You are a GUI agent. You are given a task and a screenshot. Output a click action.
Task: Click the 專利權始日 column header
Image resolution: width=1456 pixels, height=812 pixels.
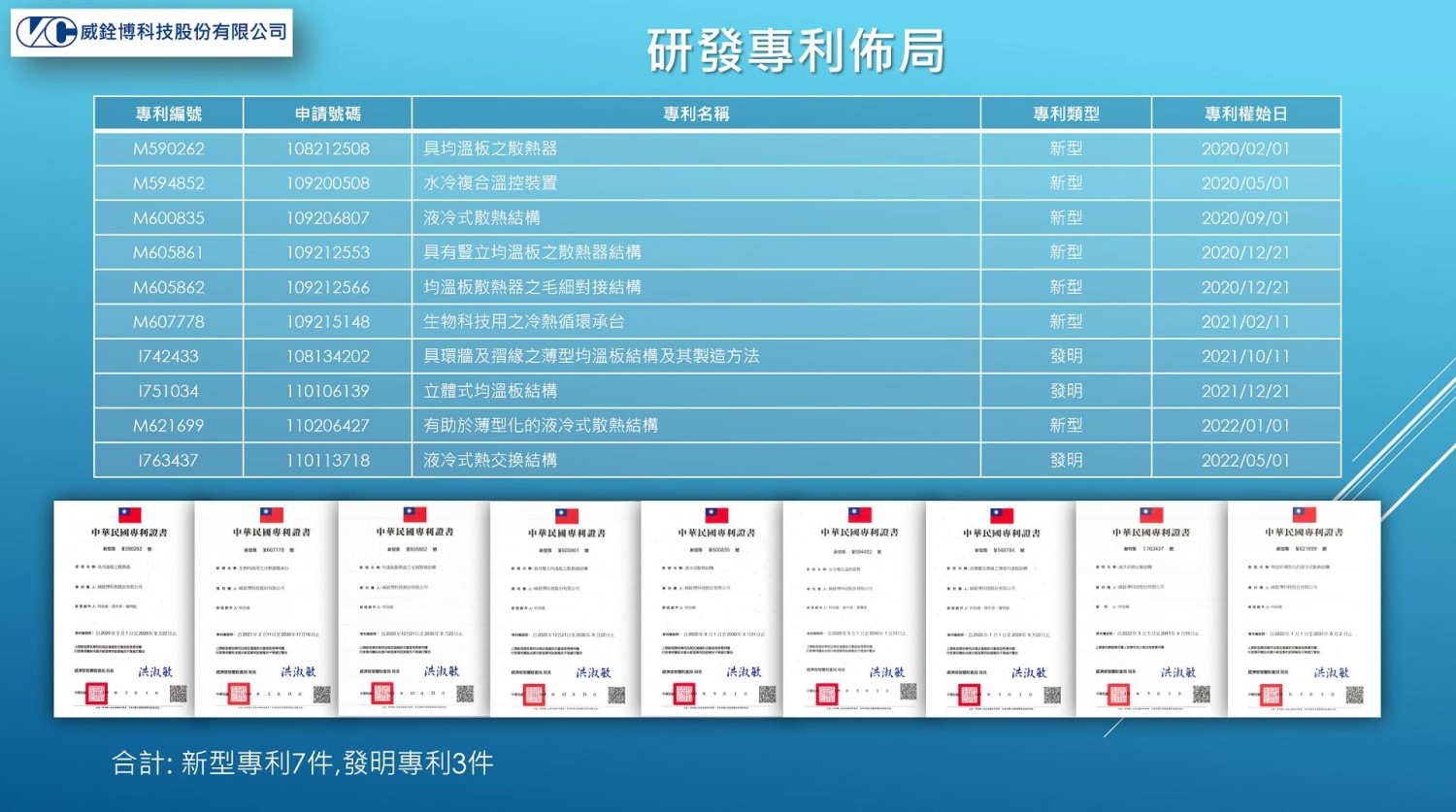pos(1245,114)
